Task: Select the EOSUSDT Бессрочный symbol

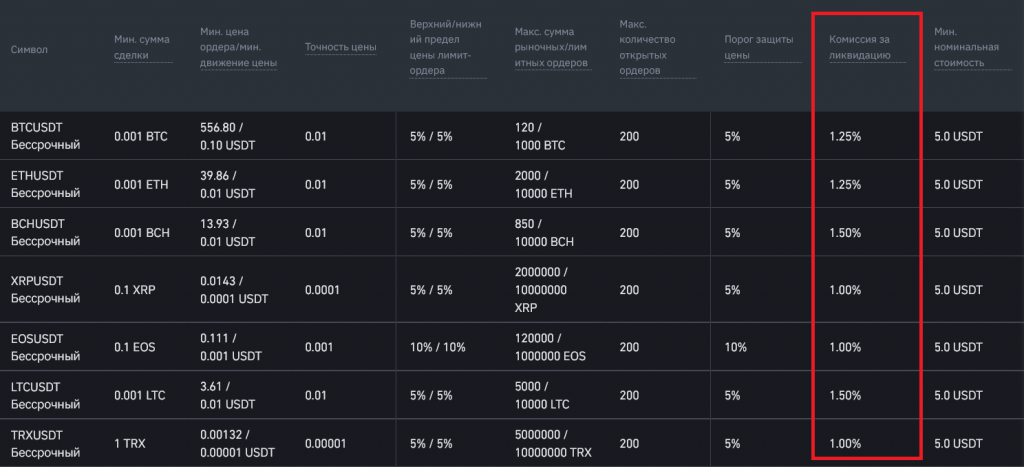Action: pyautogui.click(x=45, y=347)
